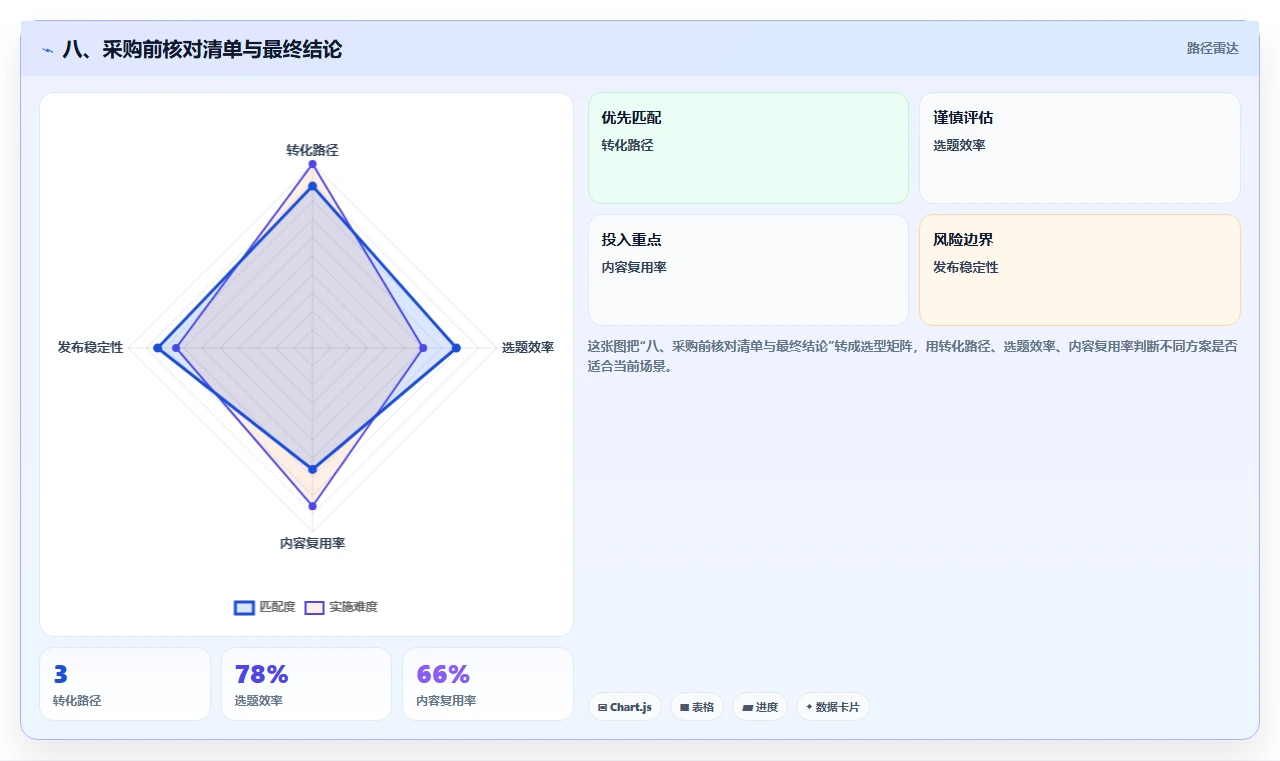
Task: Click the 路径雷达 label in the header
Action: tap(1213, 48)
